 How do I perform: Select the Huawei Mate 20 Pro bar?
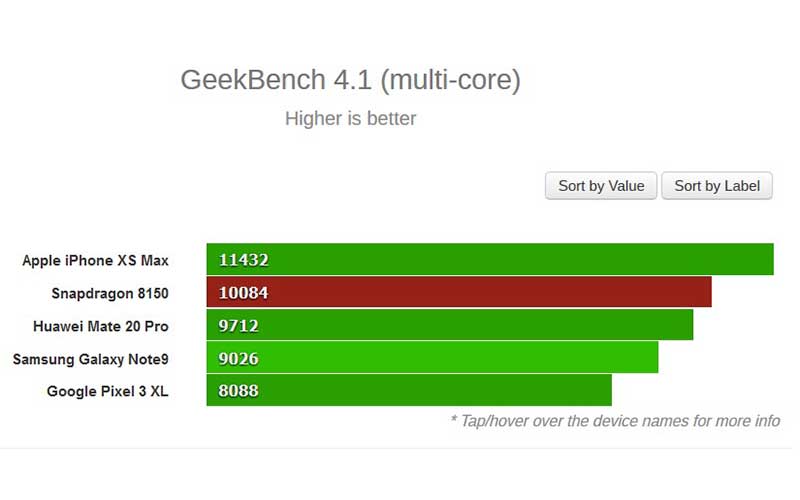[x=449, y=324]
